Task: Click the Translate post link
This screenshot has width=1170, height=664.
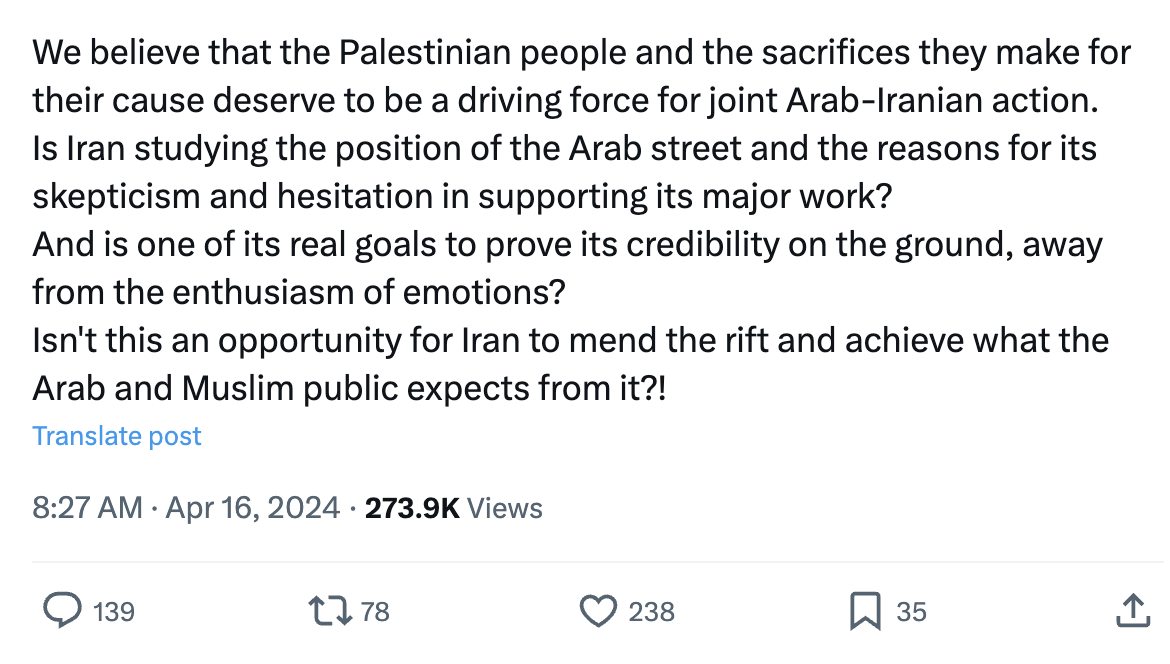Action: pos(117,436)
